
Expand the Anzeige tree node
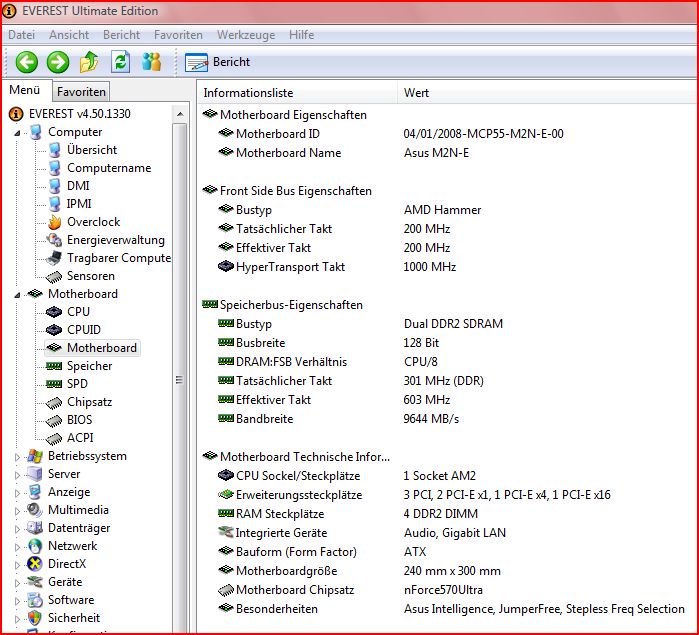click(x=17, y=493)
